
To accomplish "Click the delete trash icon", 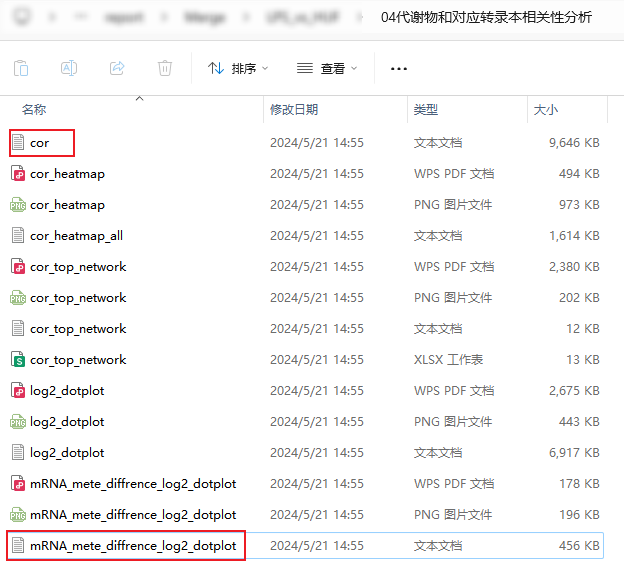I will point(165,68).
